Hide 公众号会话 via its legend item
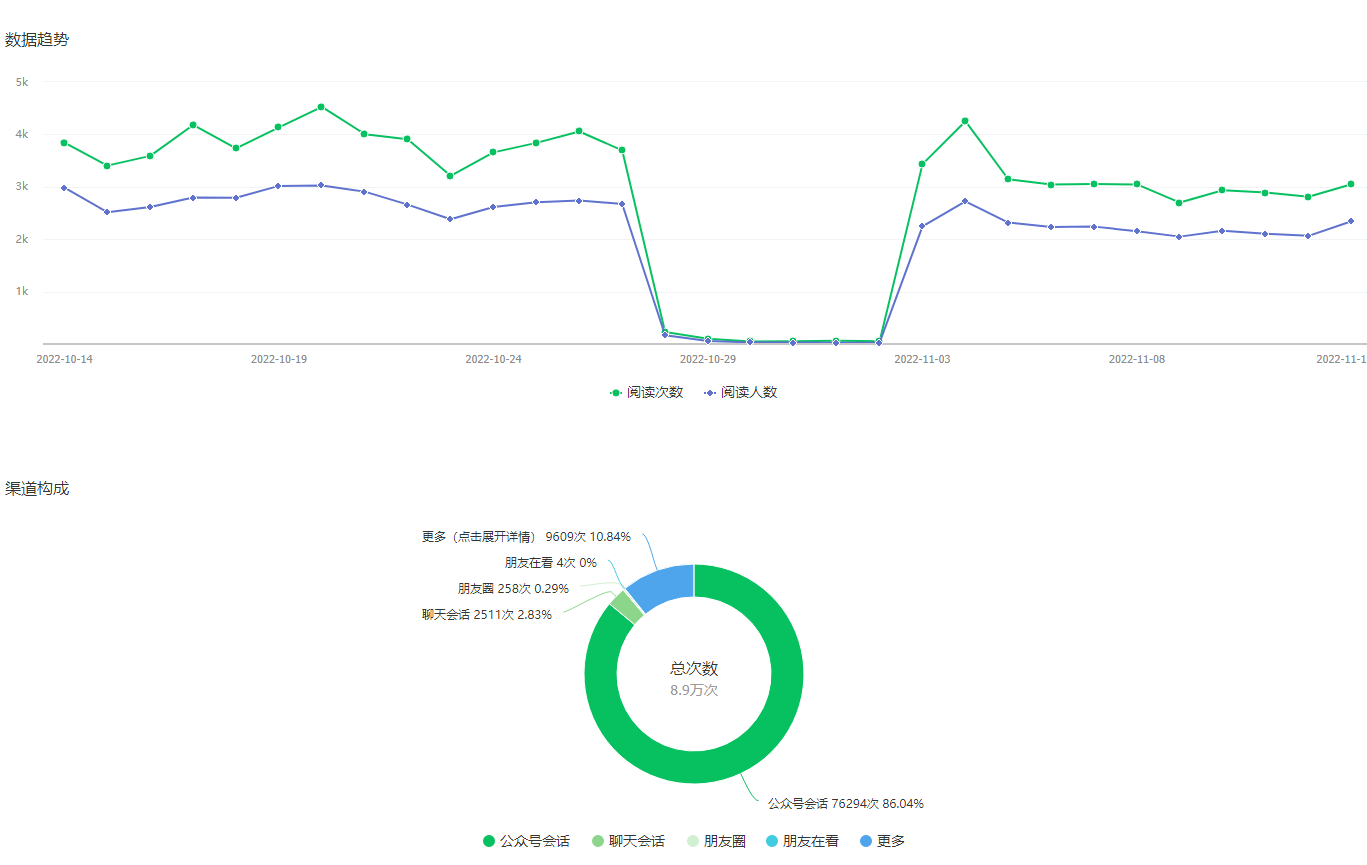 [x=526, y=841]
